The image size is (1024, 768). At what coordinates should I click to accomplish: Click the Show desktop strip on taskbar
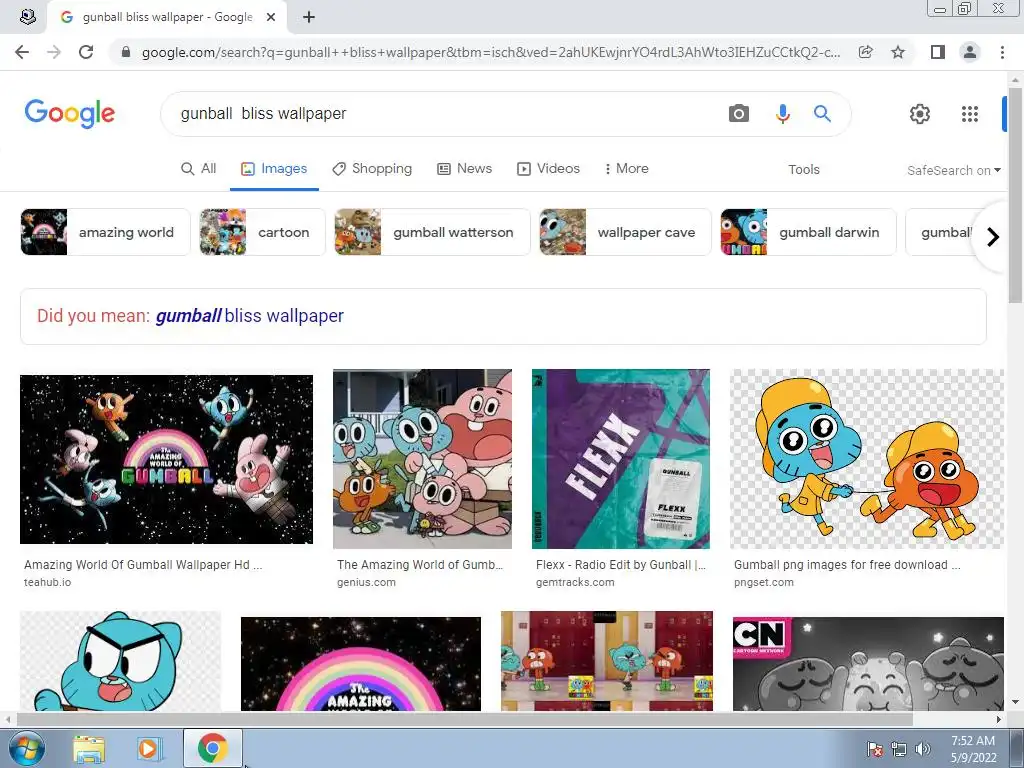pos(1017,748)
